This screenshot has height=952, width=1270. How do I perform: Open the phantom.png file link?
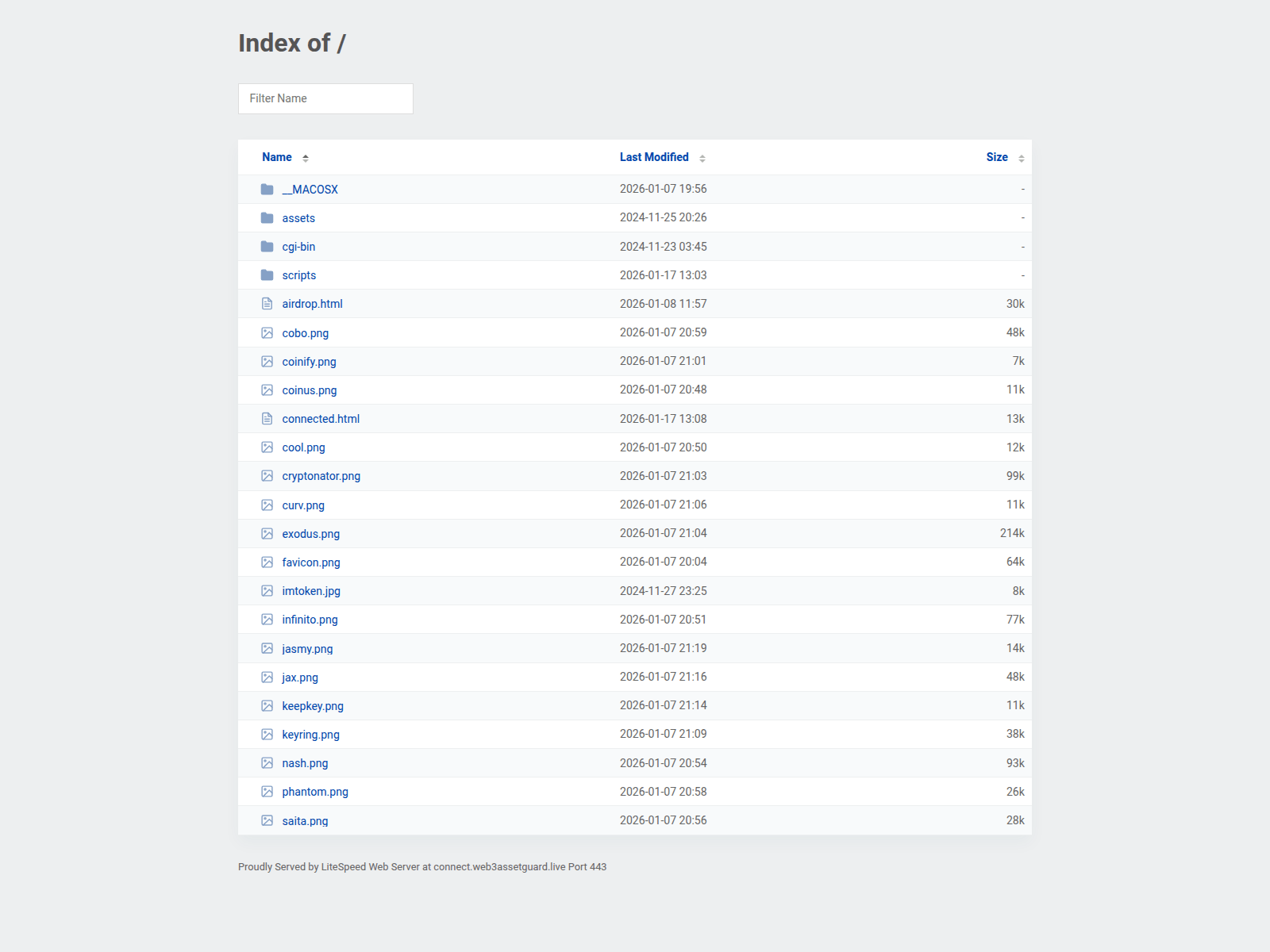coord(315,792)
